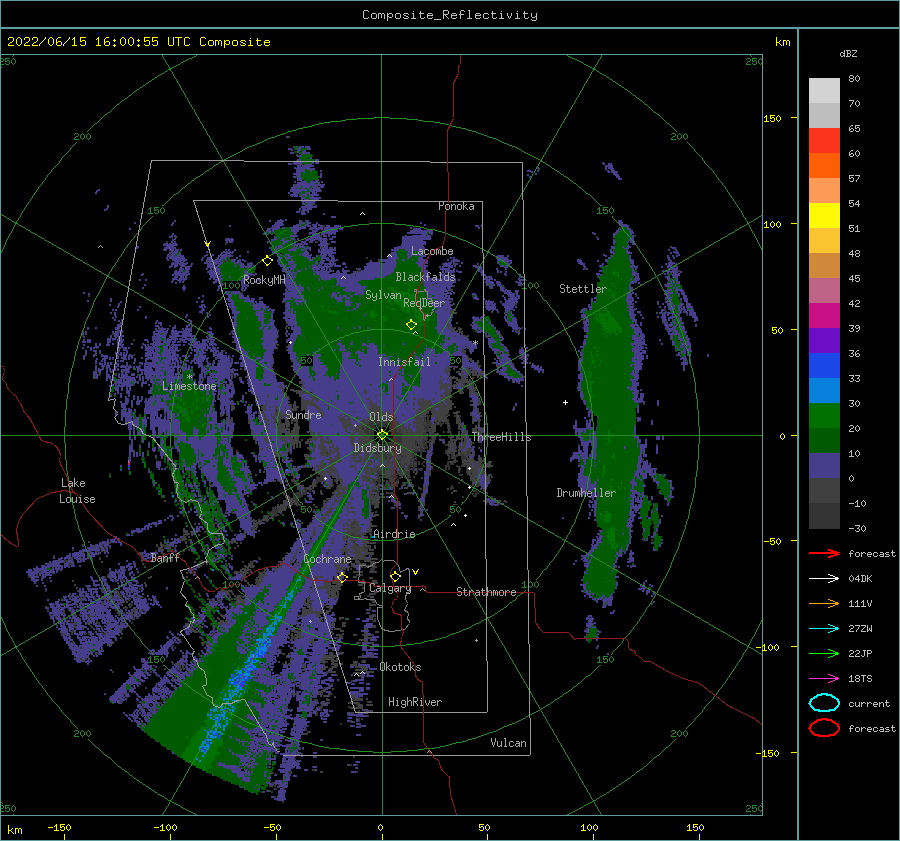The image size is (900, 841).
Task: Click the Didsbury town label
Action: coord(378,448)
